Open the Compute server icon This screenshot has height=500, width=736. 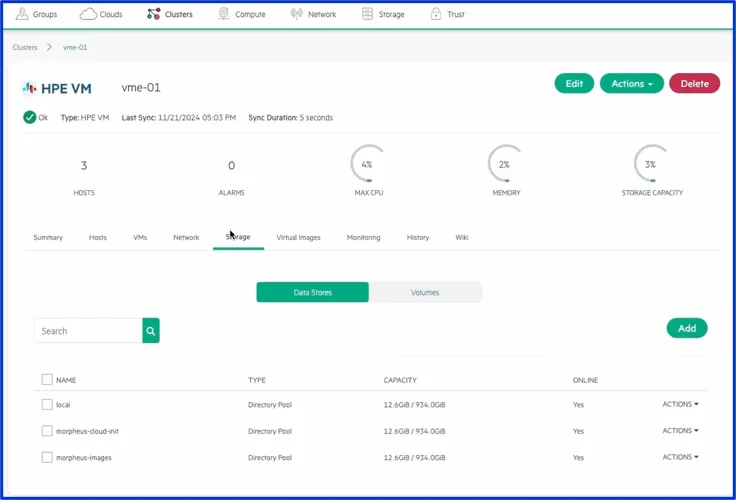pos(224,14)
